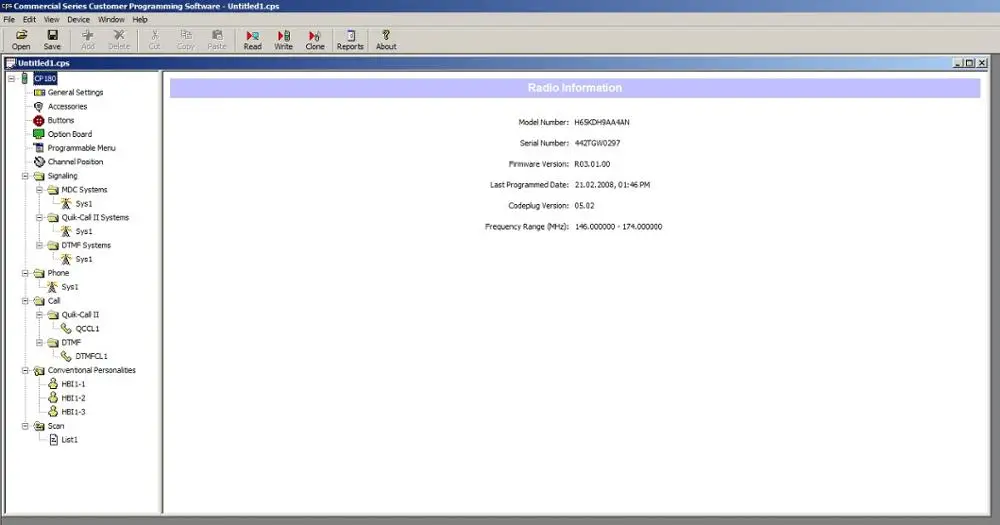
Task: Open the Window menu
Action: [x=111, y=20]
